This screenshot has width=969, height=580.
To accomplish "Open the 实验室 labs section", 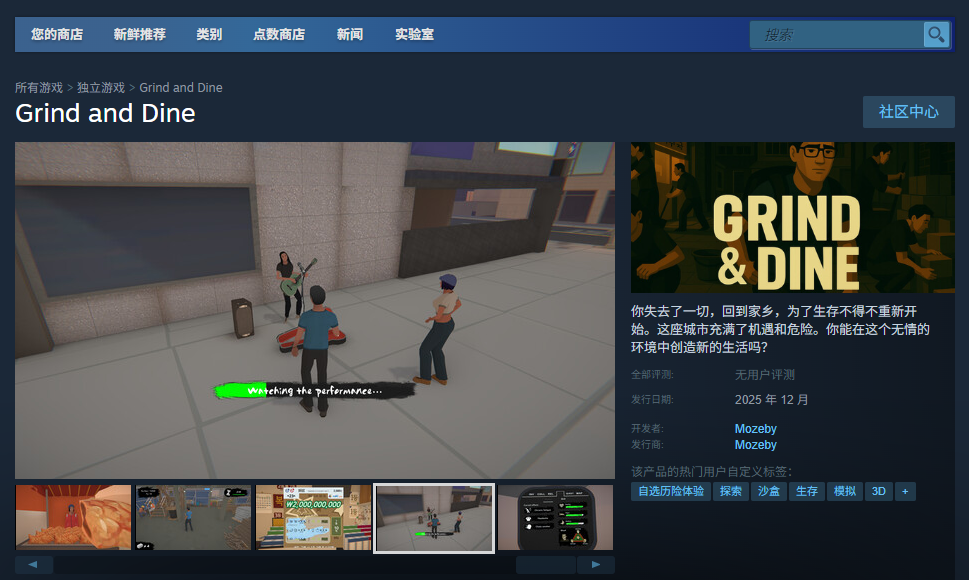I will tap(414, 33).
